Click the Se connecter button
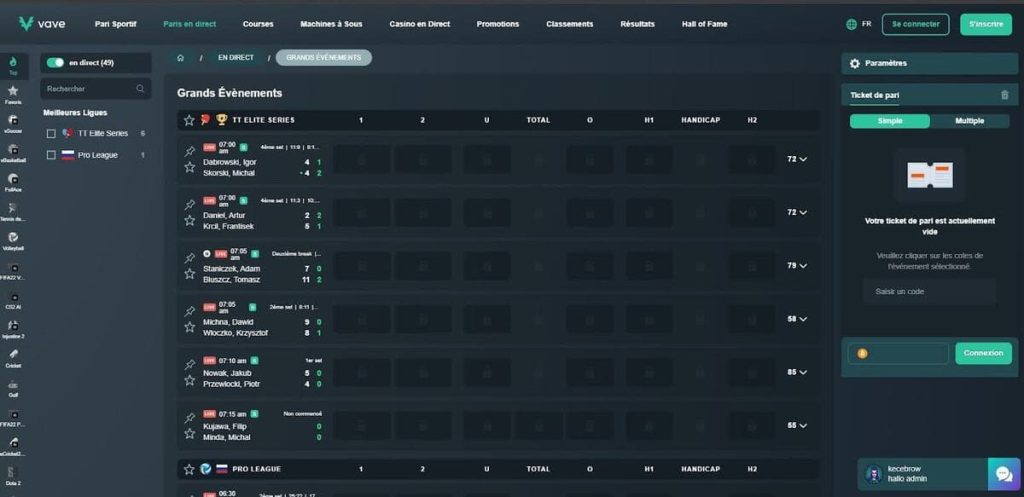 [x=915, y=24]
